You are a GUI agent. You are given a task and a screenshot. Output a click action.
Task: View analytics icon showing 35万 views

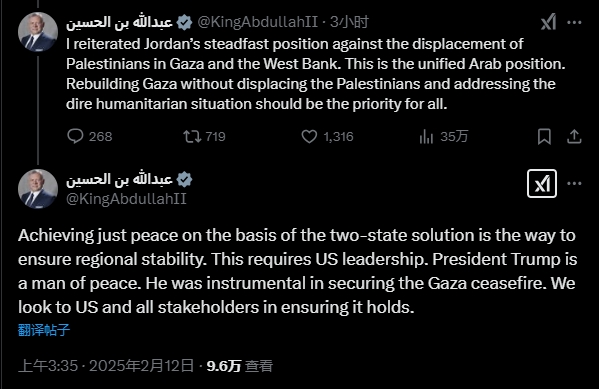coord(443,136)
